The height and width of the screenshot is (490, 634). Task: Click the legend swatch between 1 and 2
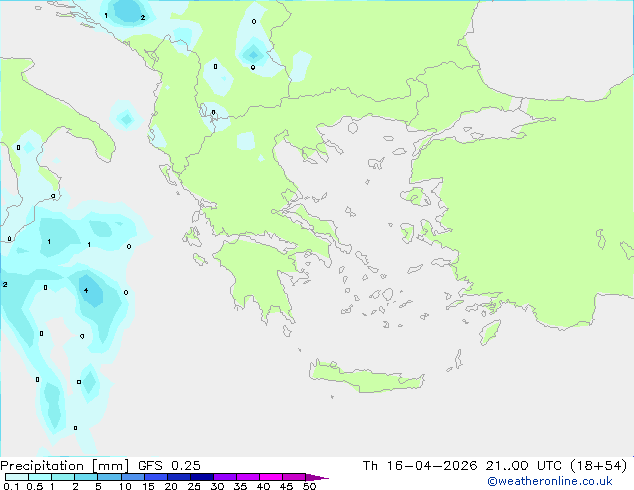tap(63, 477)
